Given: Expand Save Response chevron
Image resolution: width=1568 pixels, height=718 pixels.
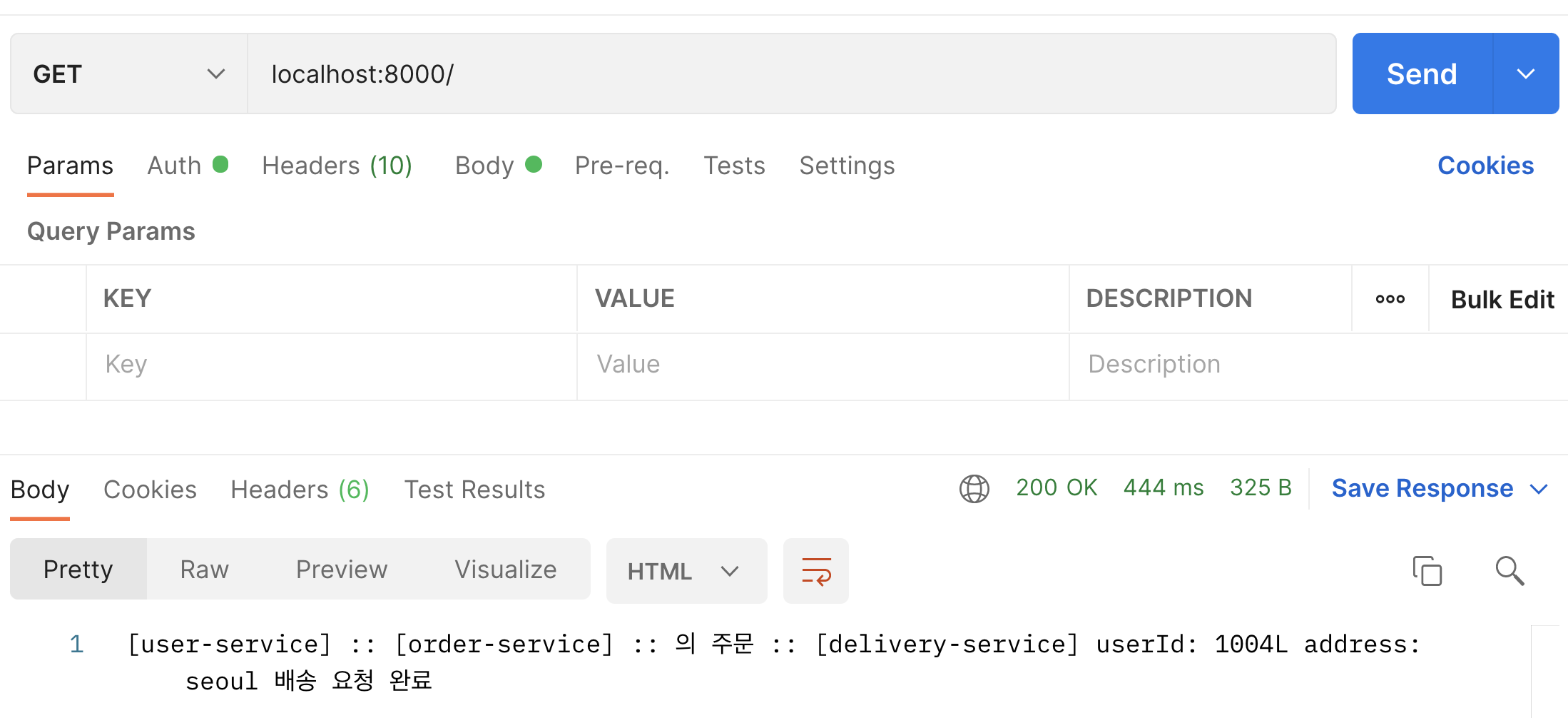Looking at the screenshot, I should [x=1539, y=489].
